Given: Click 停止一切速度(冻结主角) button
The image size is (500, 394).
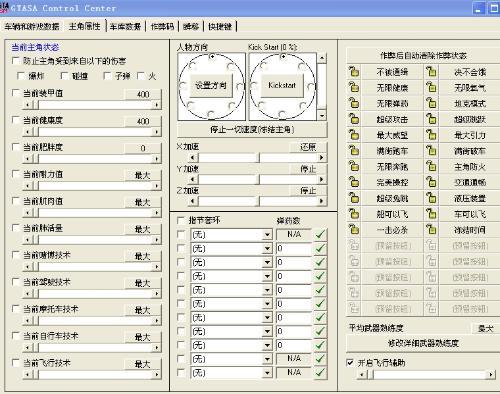Looking at the screenshot, I should [x=252, y=129].
